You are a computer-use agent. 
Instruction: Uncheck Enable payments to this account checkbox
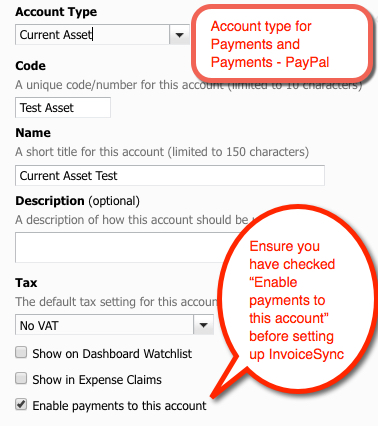(21, 404)
